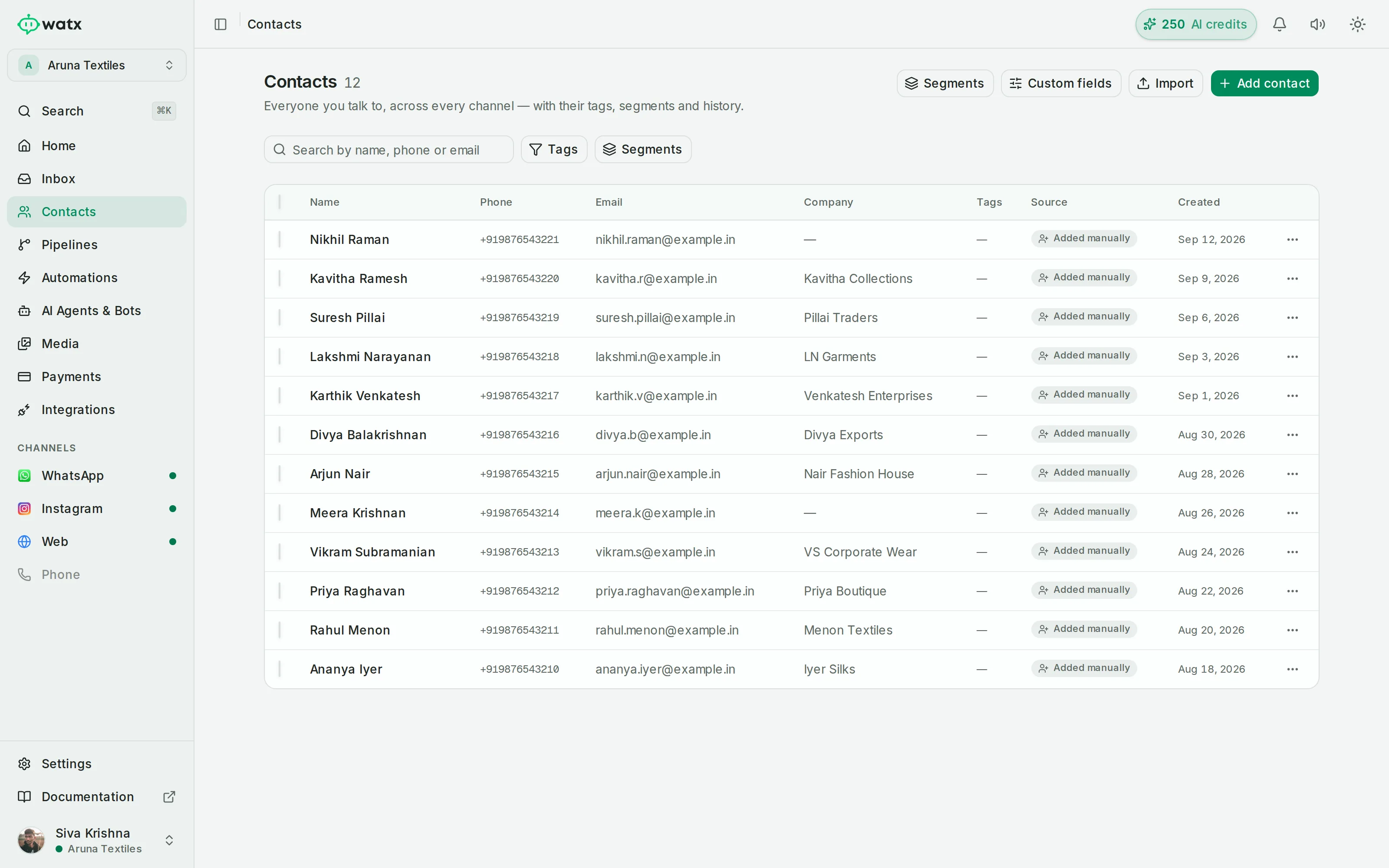Open the notifications bell
Viewport: 1389px width, 868px height.
(x=1279, y=24)
